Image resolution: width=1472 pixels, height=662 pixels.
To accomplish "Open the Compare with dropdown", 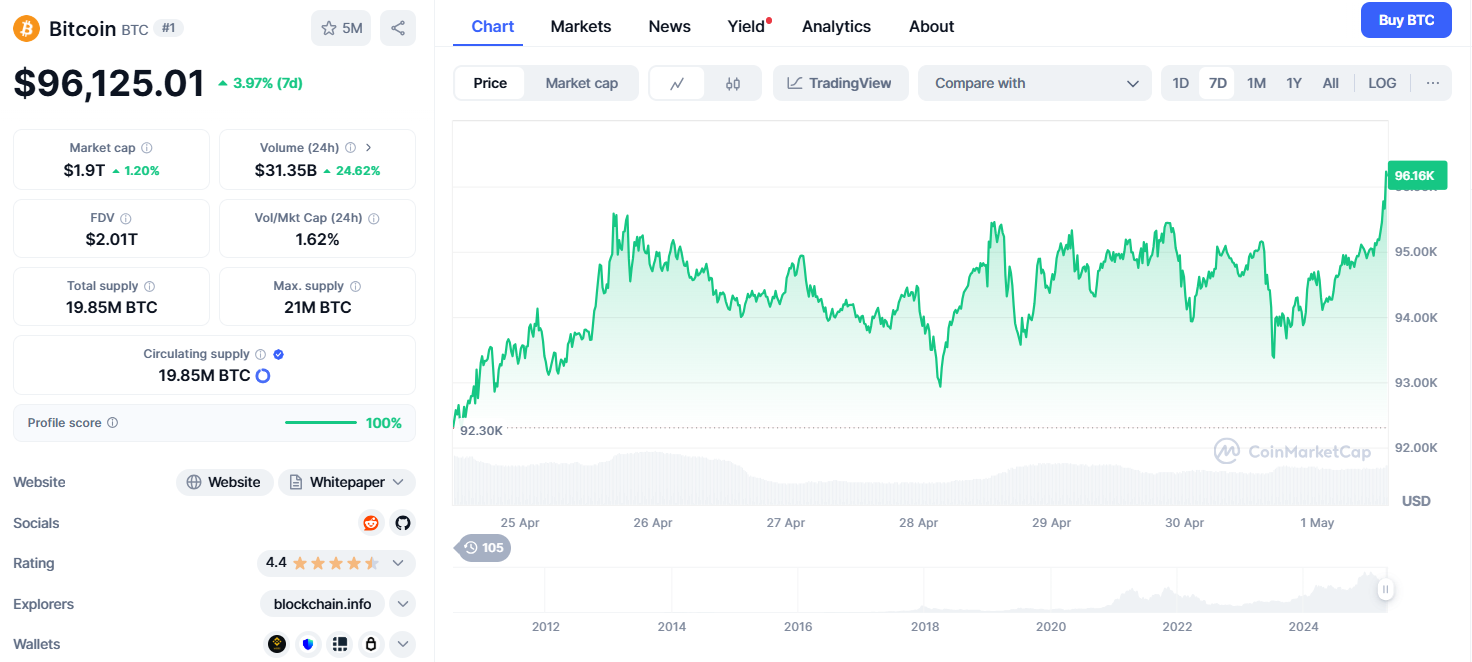I will tap(1033, 83).
